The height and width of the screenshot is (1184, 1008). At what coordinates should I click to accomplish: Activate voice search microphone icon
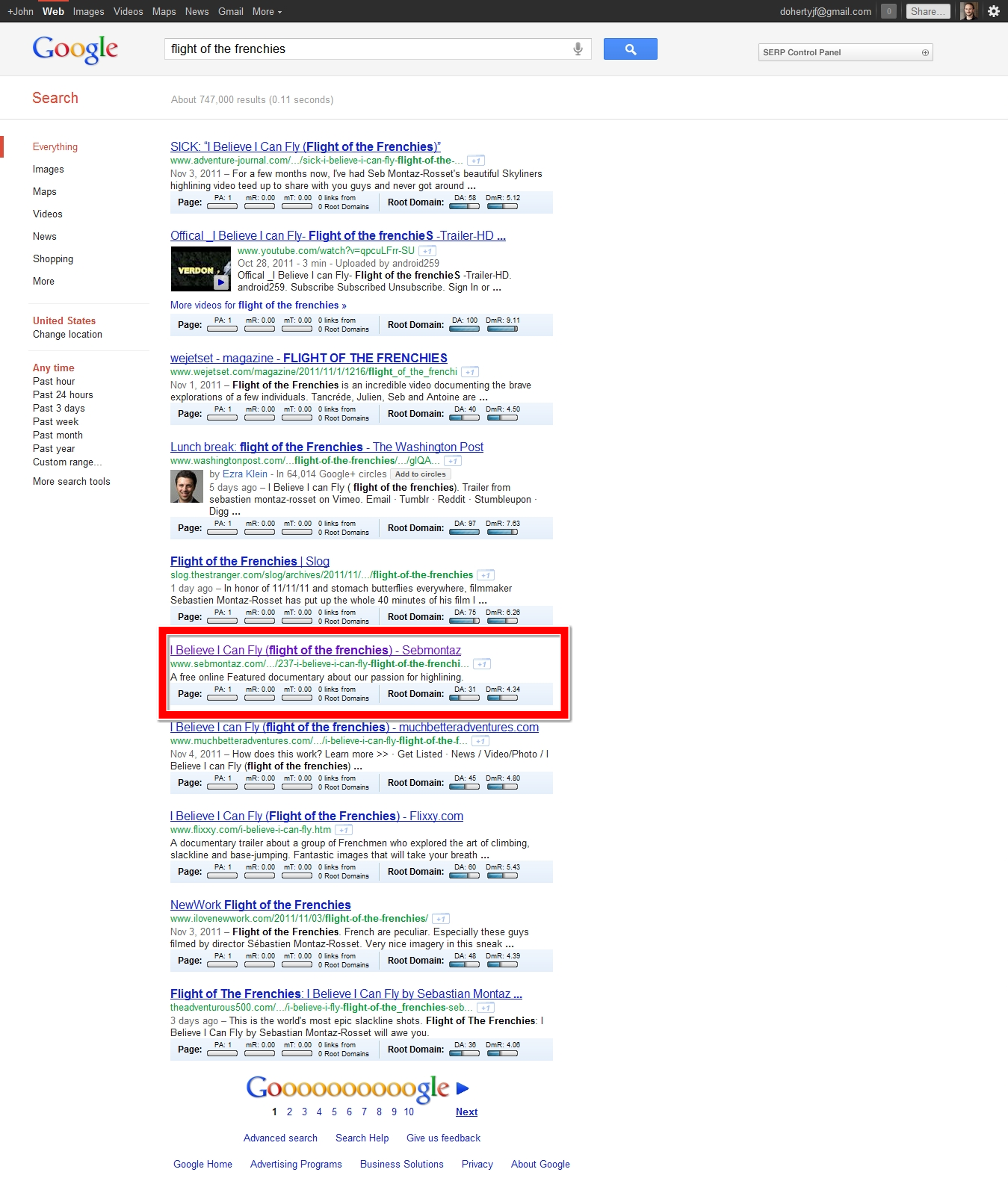[578, 49]
